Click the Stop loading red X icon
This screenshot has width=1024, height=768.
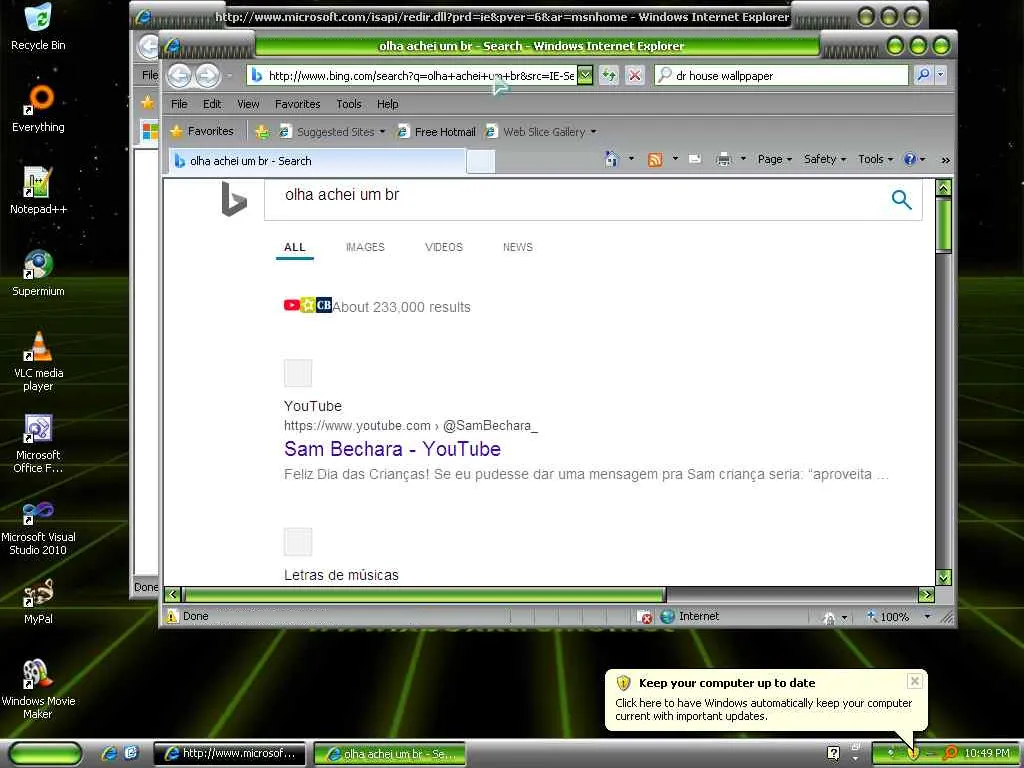(635, 75)
